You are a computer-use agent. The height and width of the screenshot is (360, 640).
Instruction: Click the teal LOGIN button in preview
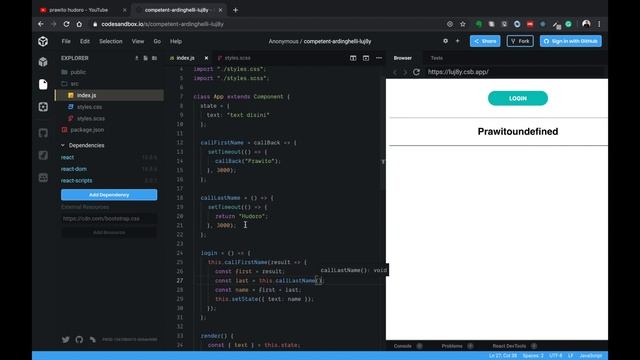pyautogui.click(x=518, y=98)
